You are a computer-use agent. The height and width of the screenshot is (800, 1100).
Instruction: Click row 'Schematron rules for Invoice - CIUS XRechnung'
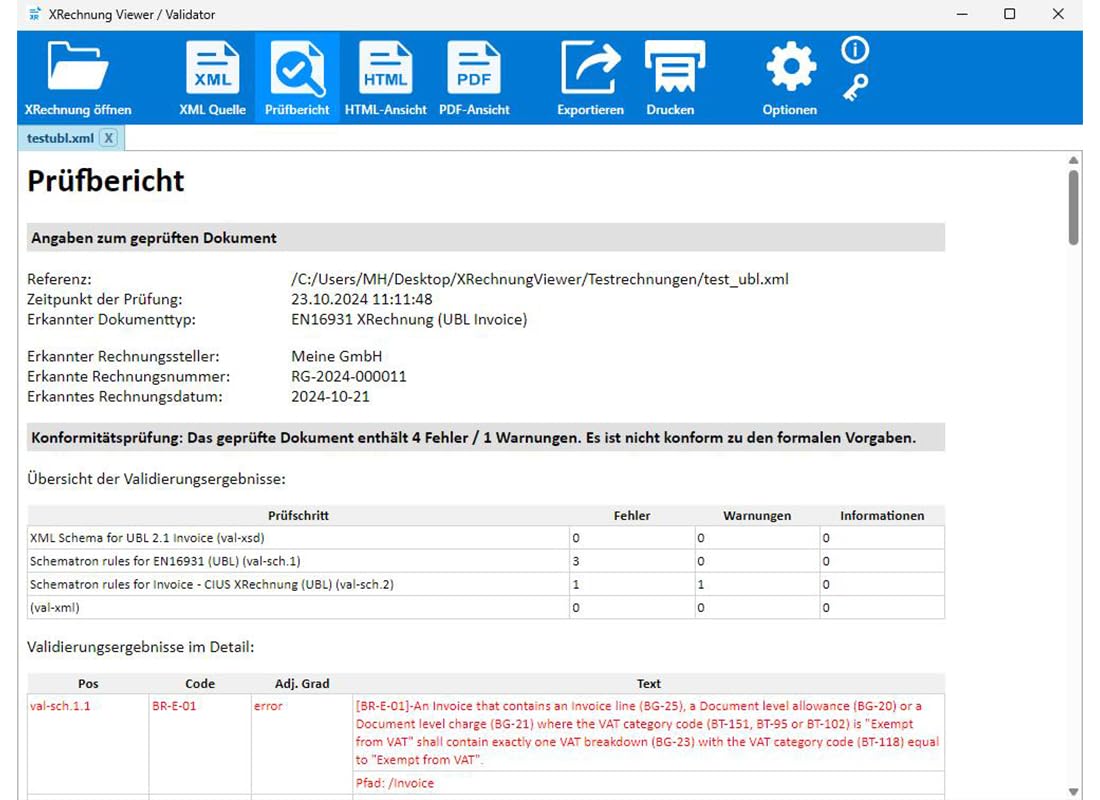click(x=485, y=585)
